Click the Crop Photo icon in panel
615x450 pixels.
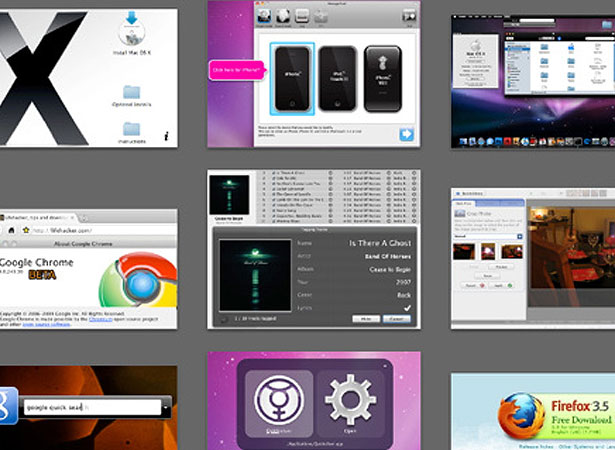pos(460,214)
